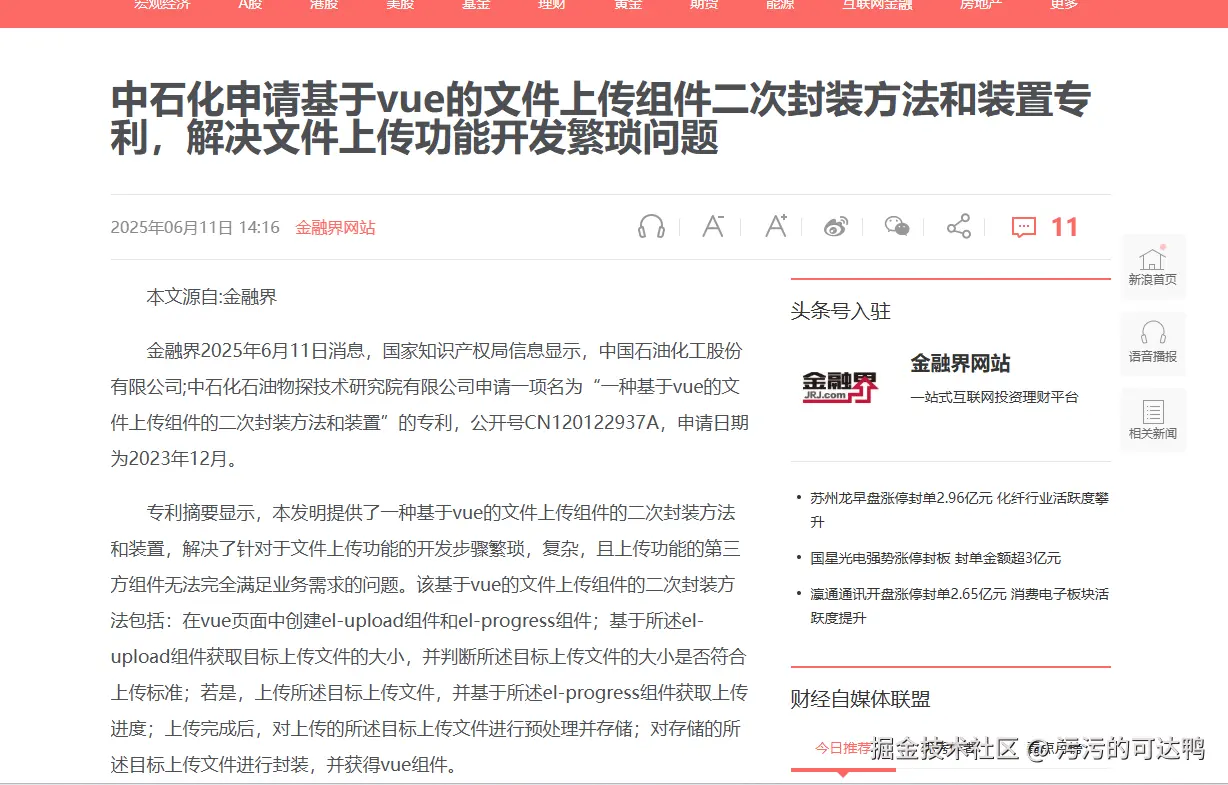Share the article to Weibo

pyautogui.click(x=836, y=227)
